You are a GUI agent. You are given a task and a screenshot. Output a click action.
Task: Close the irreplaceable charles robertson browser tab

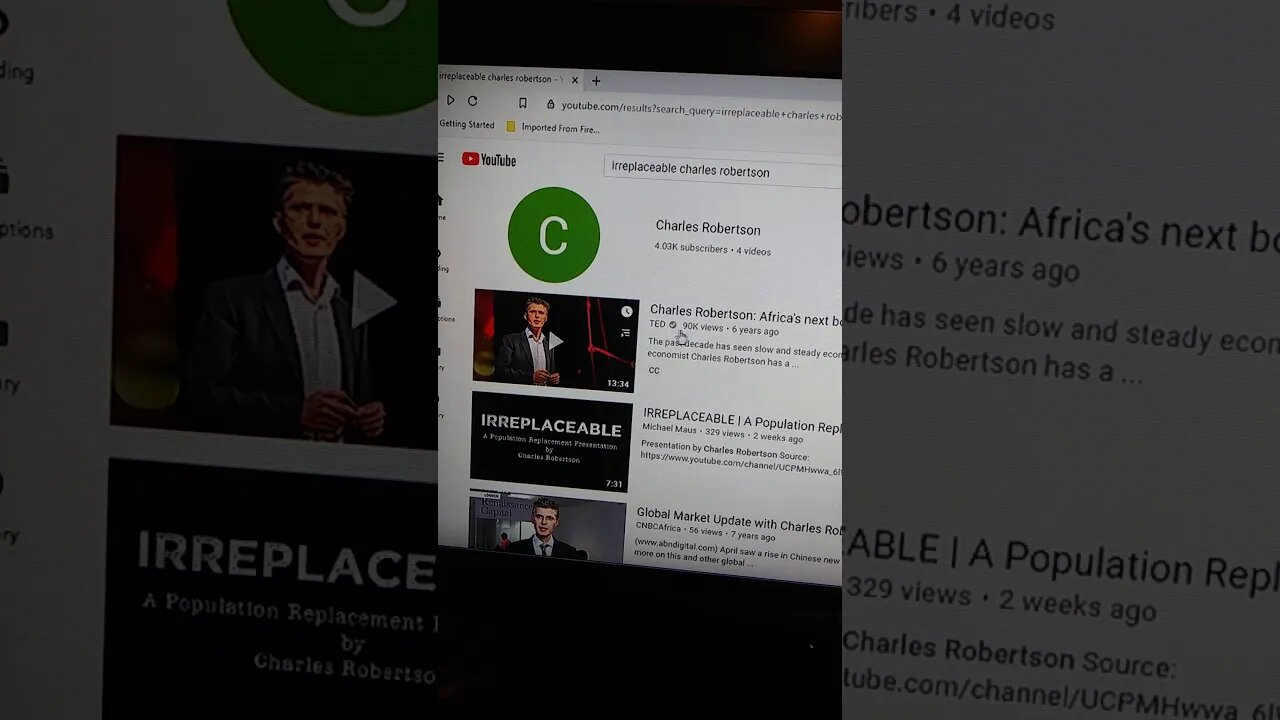tap(575, 80)
